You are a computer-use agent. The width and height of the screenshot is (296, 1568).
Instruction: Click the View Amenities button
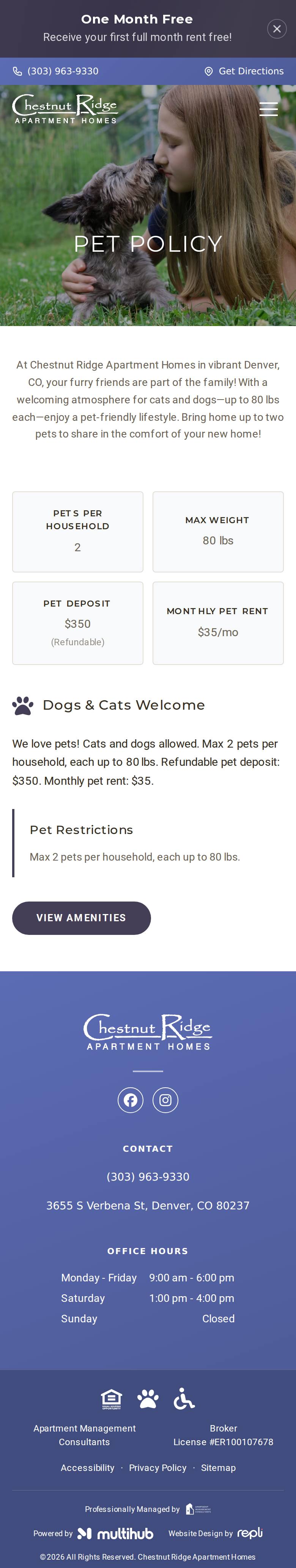(x=82, y=917)
